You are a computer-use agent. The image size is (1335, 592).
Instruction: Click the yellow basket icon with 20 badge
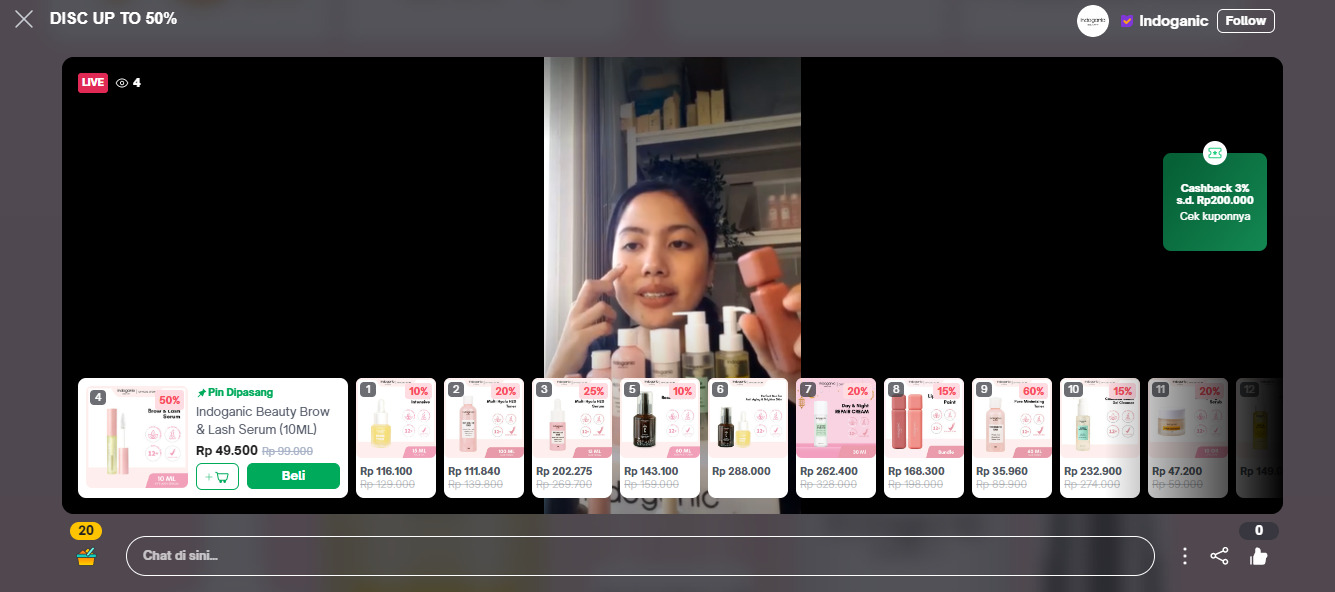pos(85,551)
